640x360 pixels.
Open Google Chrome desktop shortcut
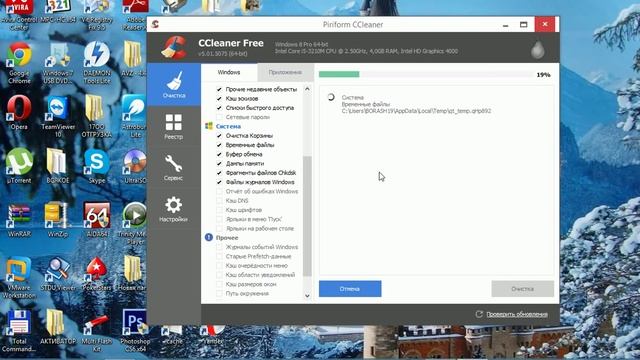19,63
